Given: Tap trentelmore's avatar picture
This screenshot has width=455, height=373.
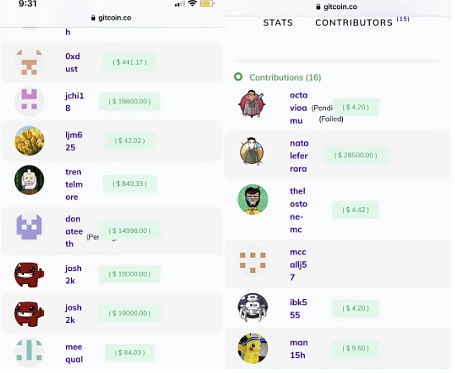Looking at the screenshot, I should [x=29, y=180].
